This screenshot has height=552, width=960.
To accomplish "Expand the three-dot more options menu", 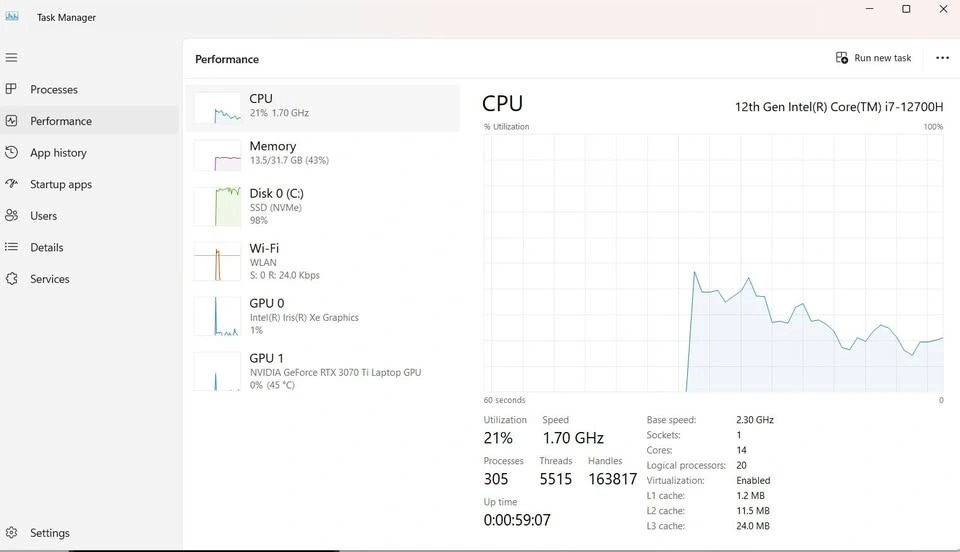I will (942, 58).
